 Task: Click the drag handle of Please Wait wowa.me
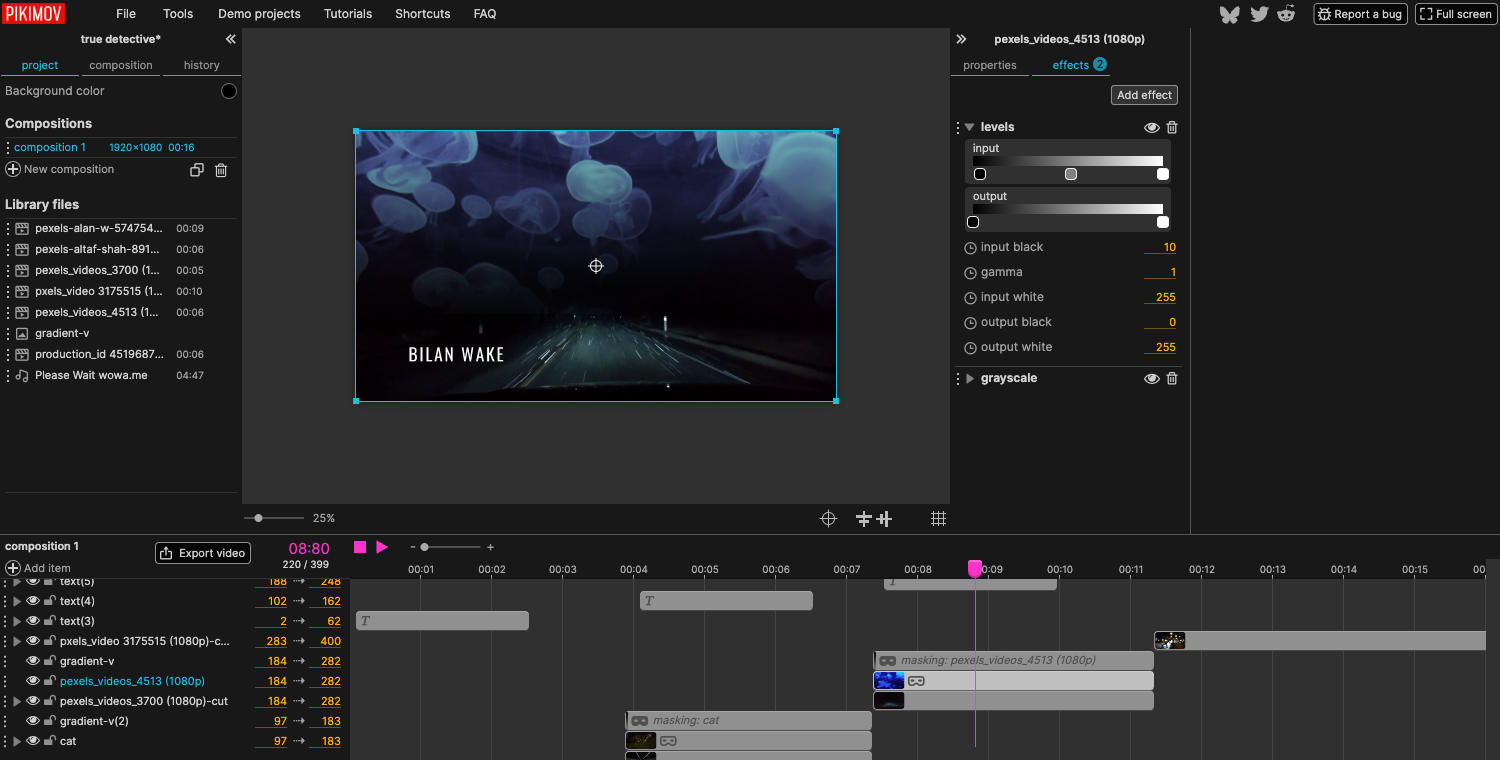click(x=8, y=376)
